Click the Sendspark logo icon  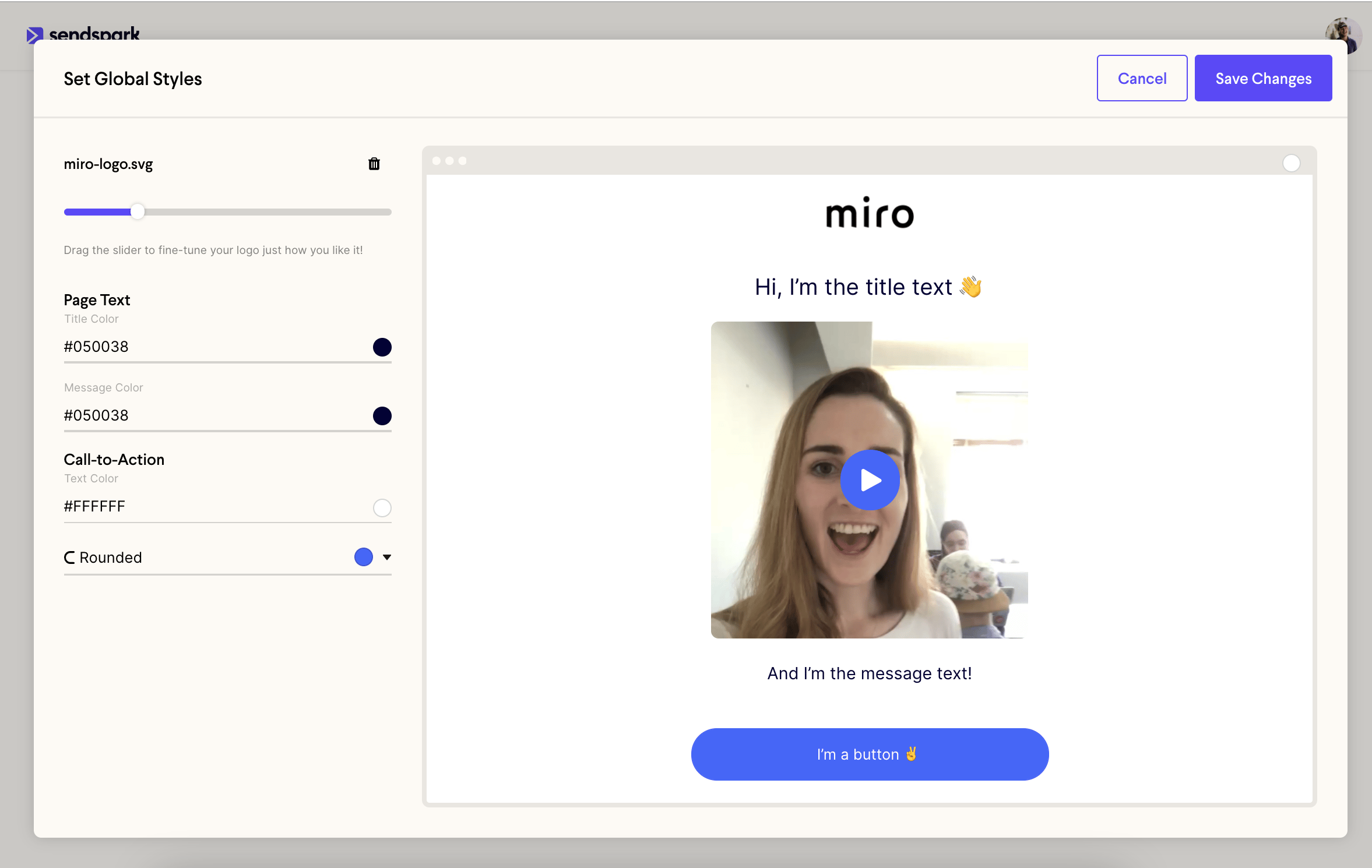click(x=34, y=35)
